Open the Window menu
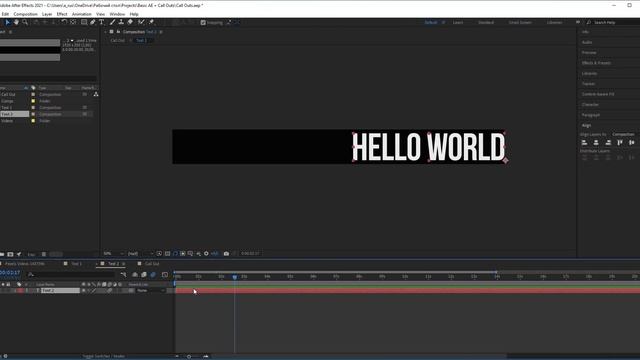 [117, 14]
